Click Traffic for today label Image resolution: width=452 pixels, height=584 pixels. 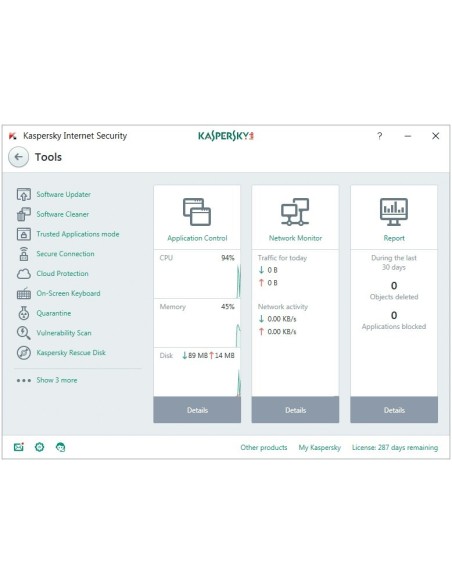pyautogui.click(x=282, y=258)
